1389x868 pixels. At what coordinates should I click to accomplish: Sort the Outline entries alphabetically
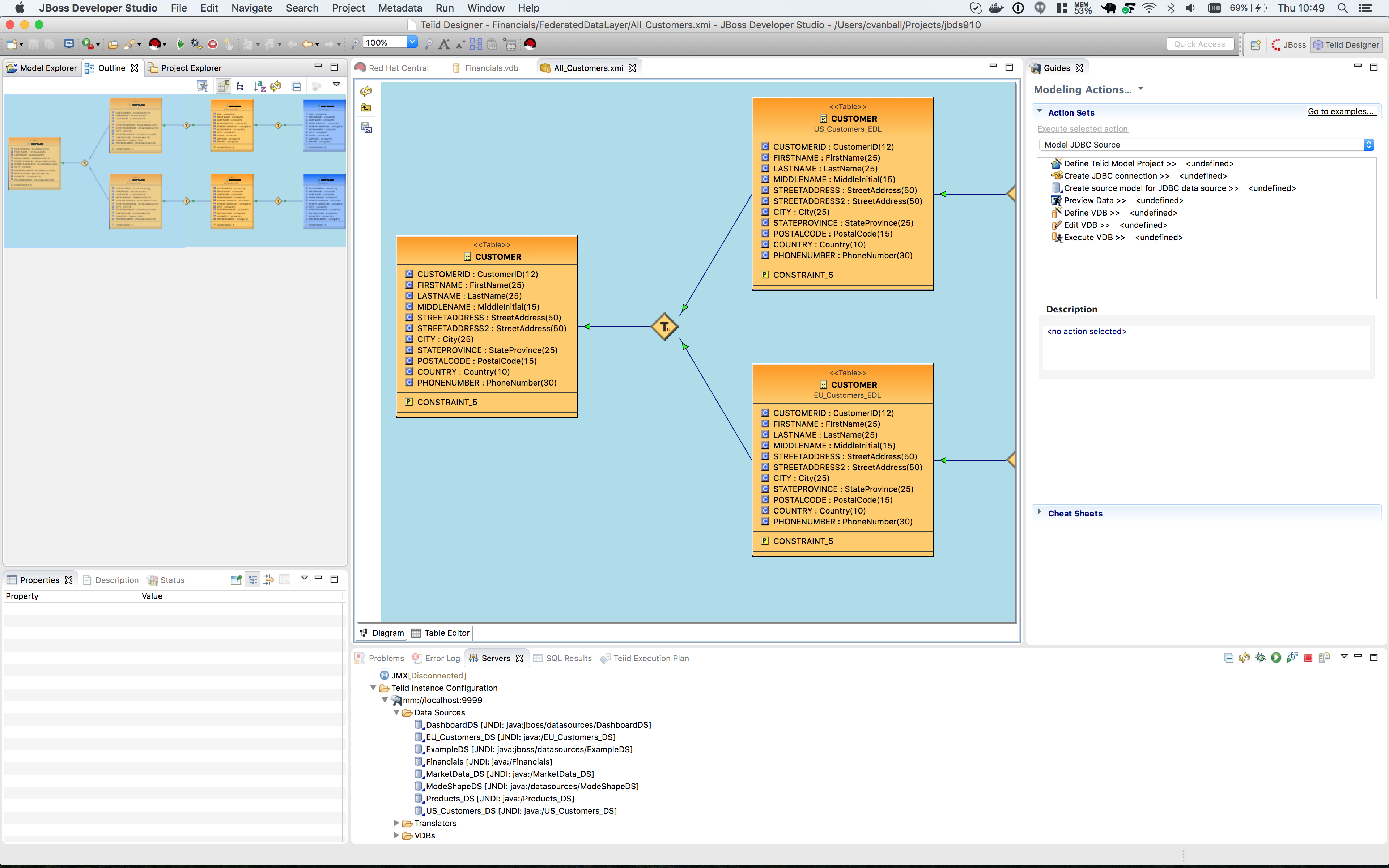(x=260, y=86)
